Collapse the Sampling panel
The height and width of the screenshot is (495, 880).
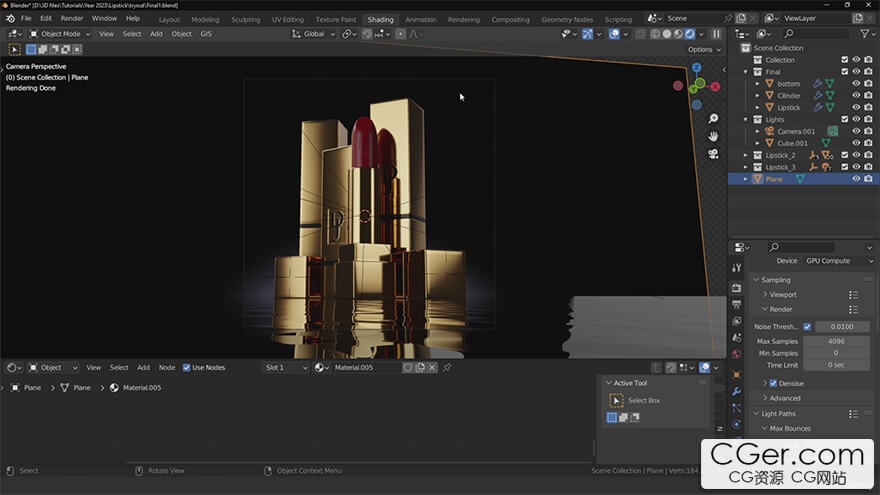tap(757, 279)
